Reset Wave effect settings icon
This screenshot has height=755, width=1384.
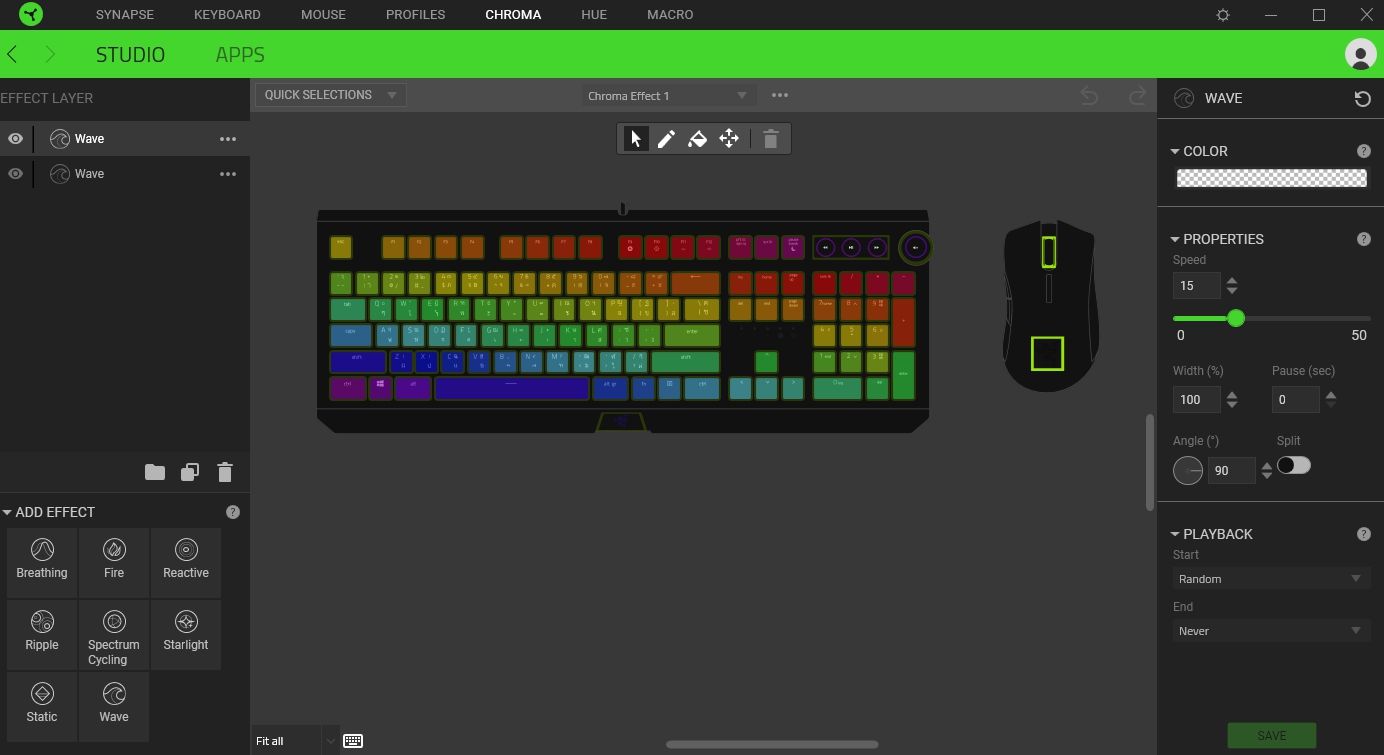(1362, 98)
